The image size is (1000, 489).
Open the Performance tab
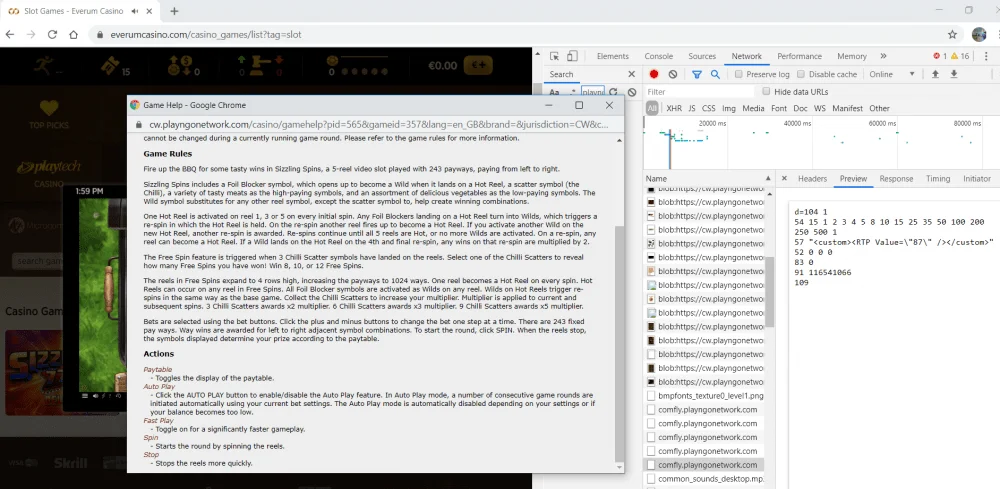799,56
